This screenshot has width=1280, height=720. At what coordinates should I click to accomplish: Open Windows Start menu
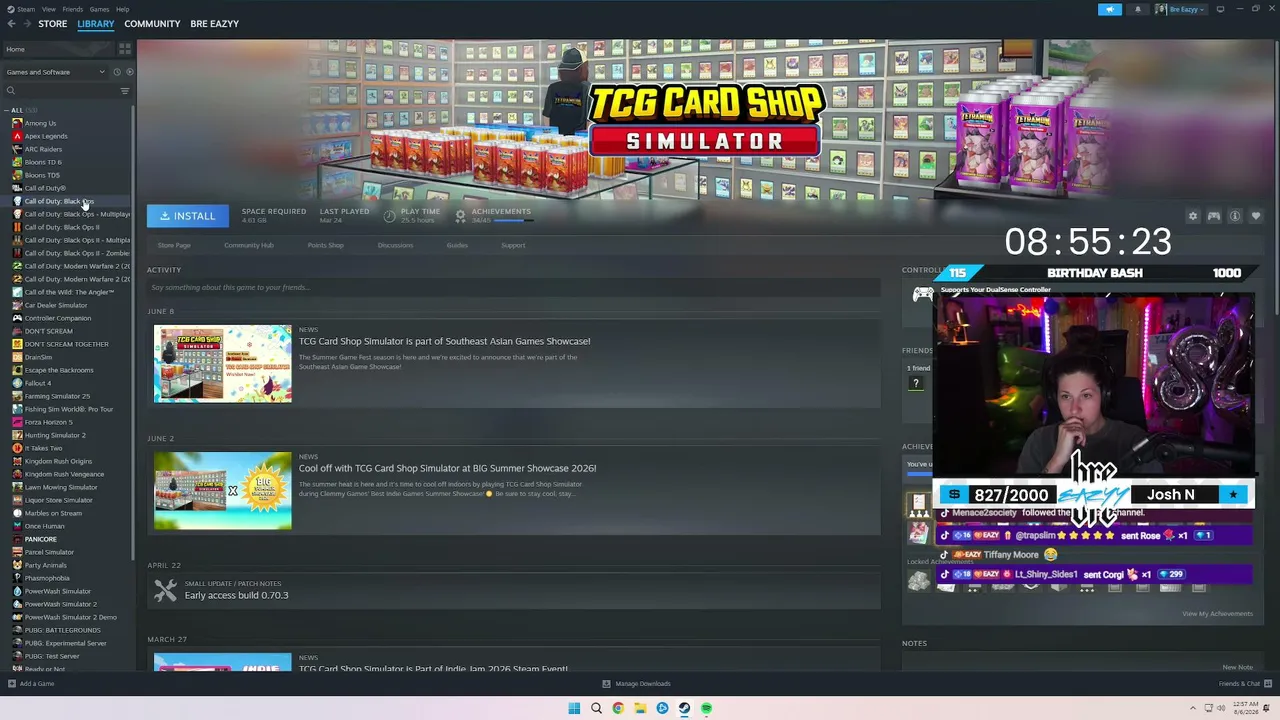pyautogui.click(x=574, y=708)
